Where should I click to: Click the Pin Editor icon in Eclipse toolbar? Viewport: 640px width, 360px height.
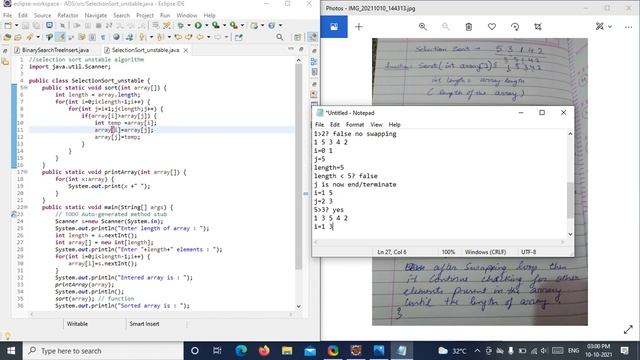238,37
